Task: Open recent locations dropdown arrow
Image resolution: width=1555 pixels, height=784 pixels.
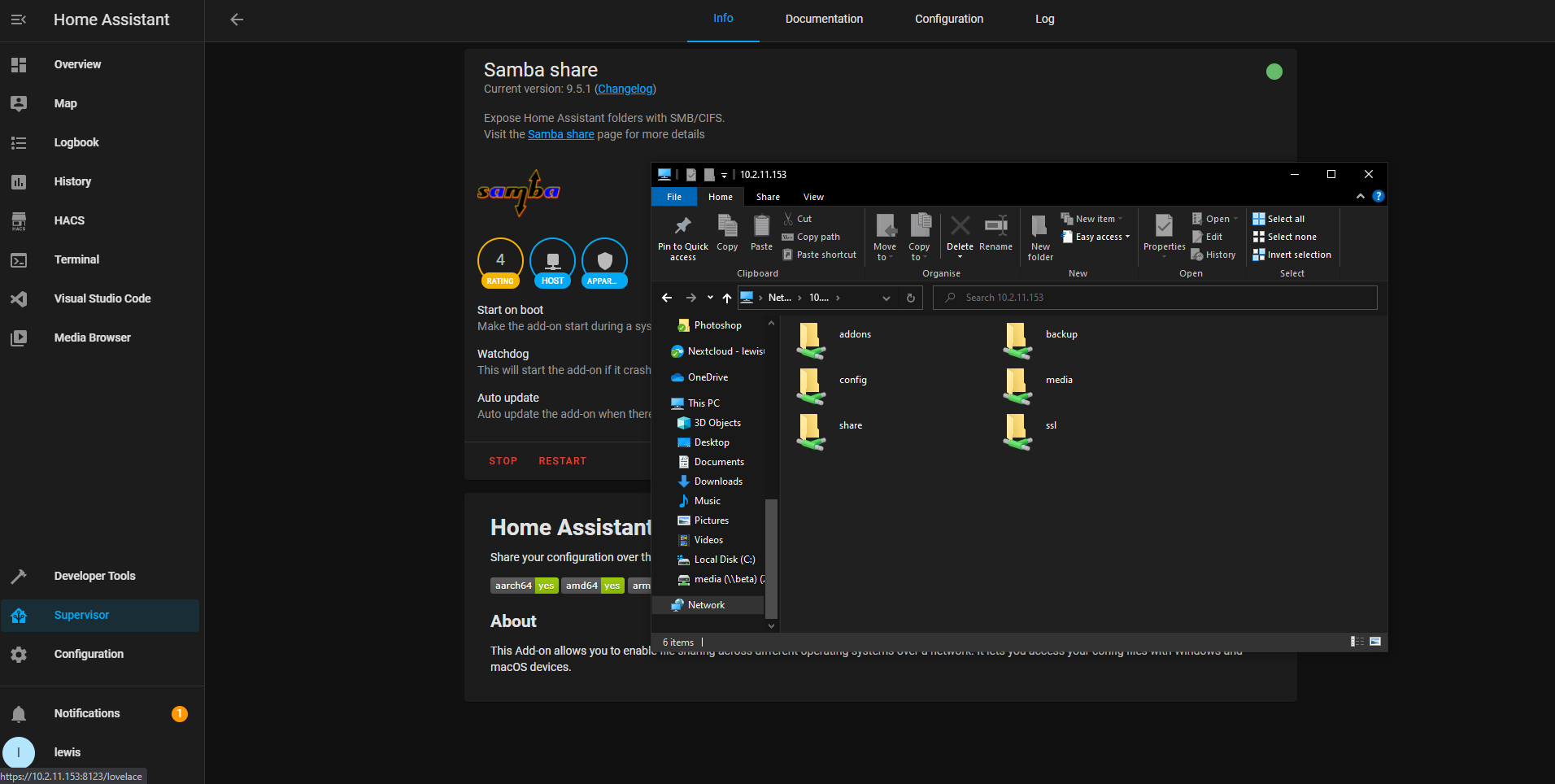Action: point(710,298)
